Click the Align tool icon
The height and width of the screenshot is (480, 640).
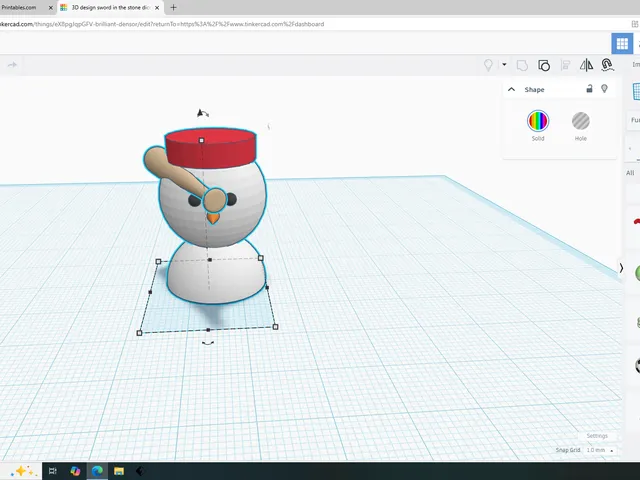pyautogui.click(x=565, y=65)
